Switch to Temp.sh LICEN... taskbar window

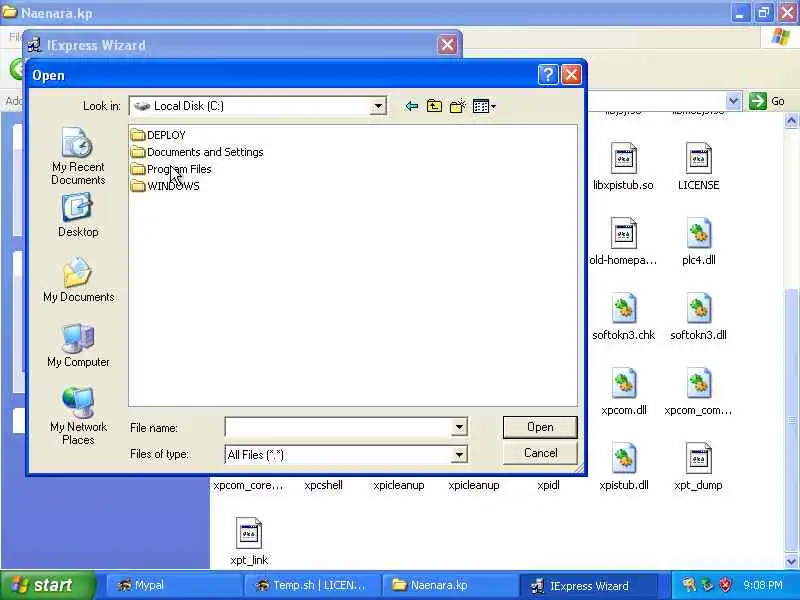pos(312,585)
